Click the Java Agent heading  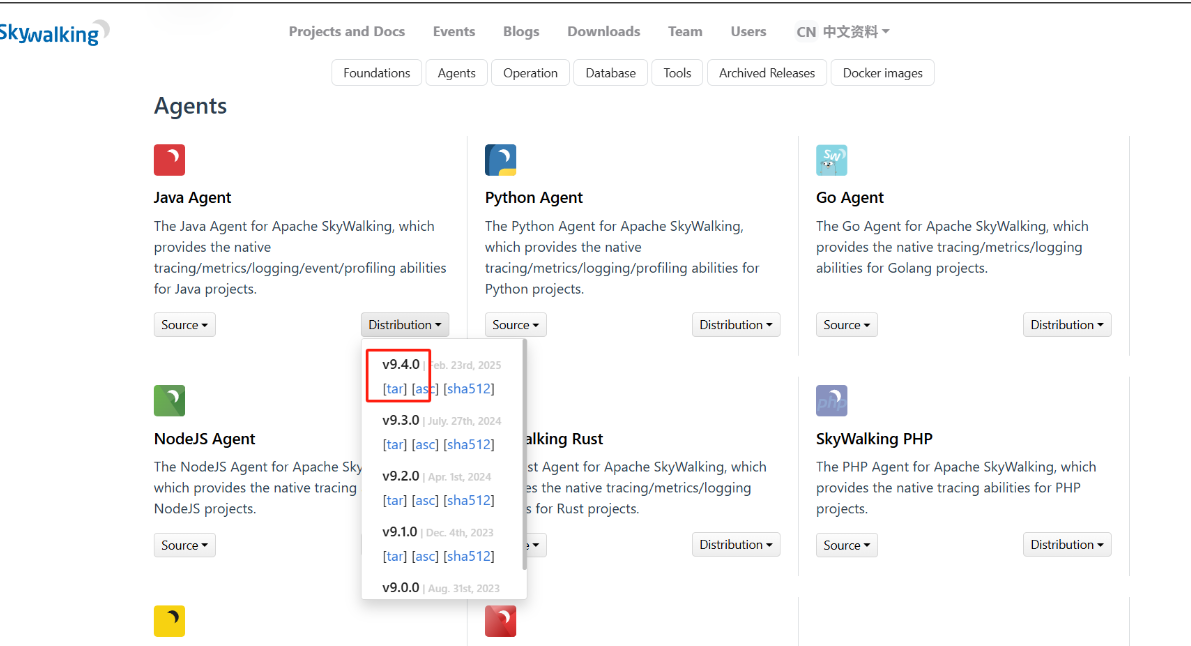click(x=192, y=198)
